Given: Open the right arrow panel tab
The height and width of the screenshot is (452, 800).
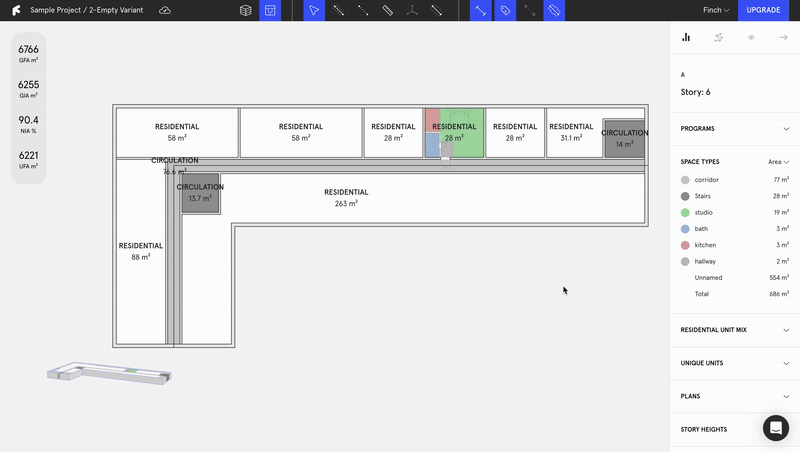Looking at the screenshot, I should click(783, 37).
